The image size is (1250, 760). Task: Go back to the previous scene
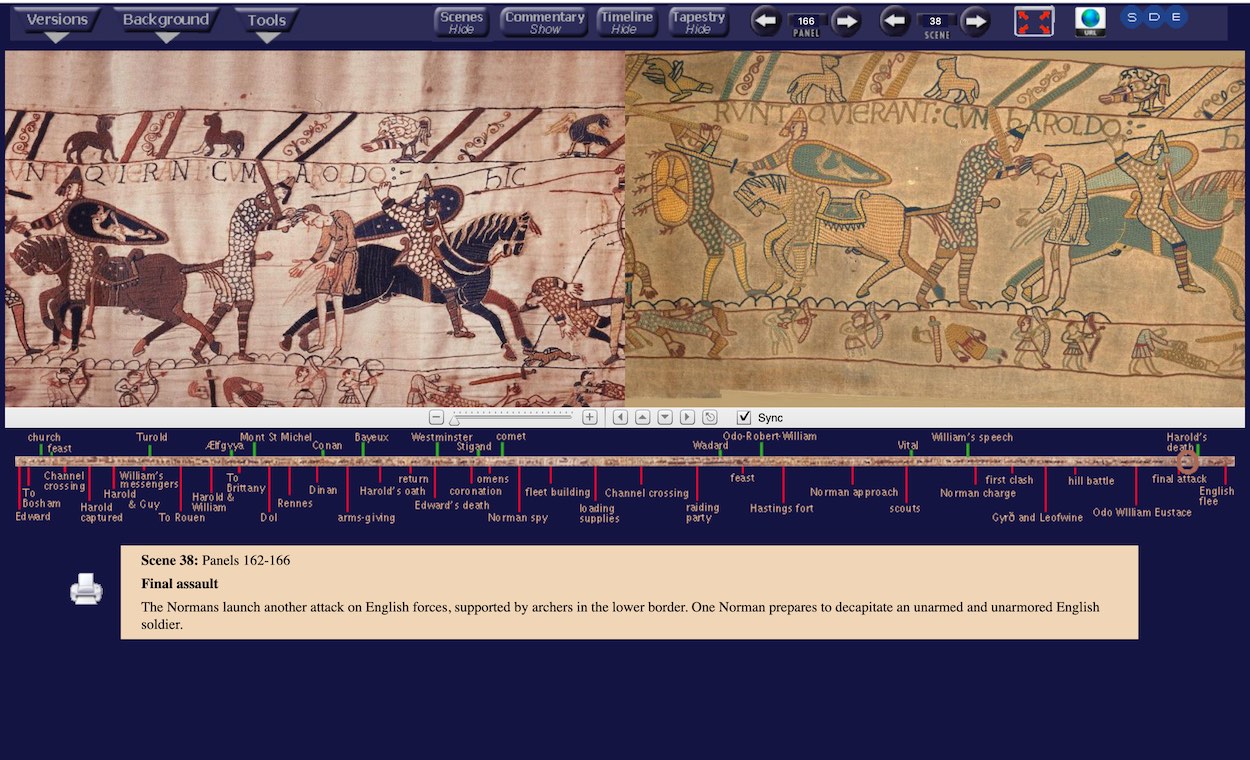895,21
